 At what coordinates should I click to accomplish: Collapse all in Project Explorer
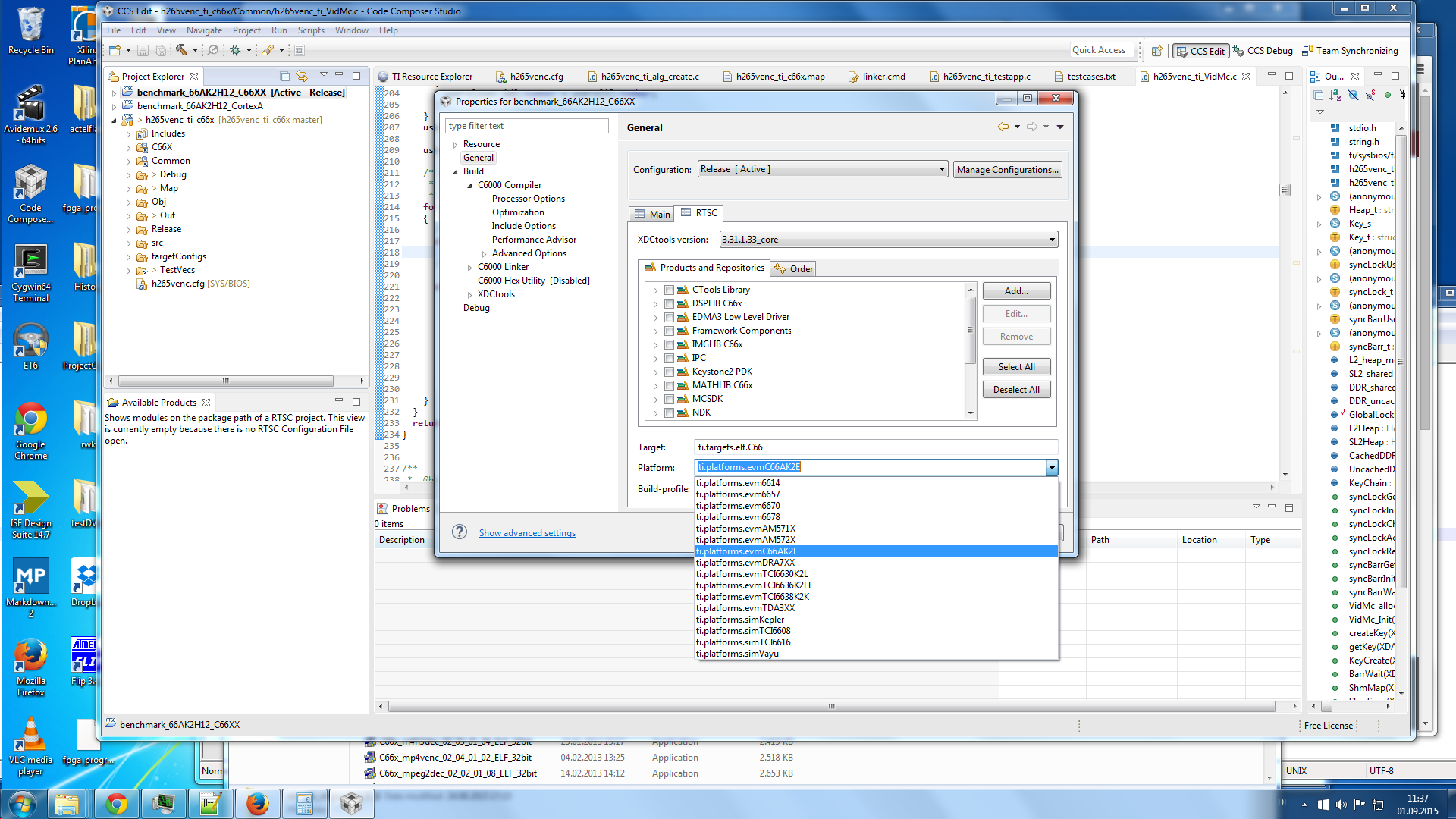point(285,77)
